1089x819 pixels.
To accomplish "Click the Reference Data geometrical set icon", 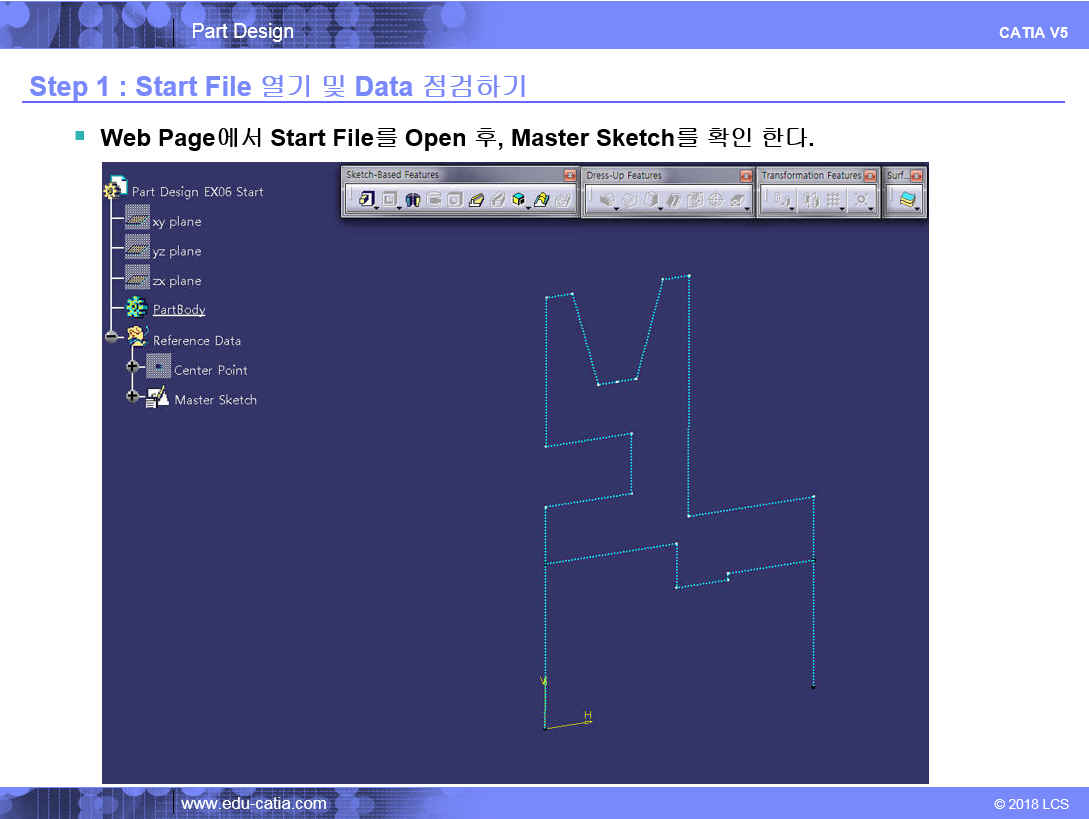I will (x=138, y=338).
